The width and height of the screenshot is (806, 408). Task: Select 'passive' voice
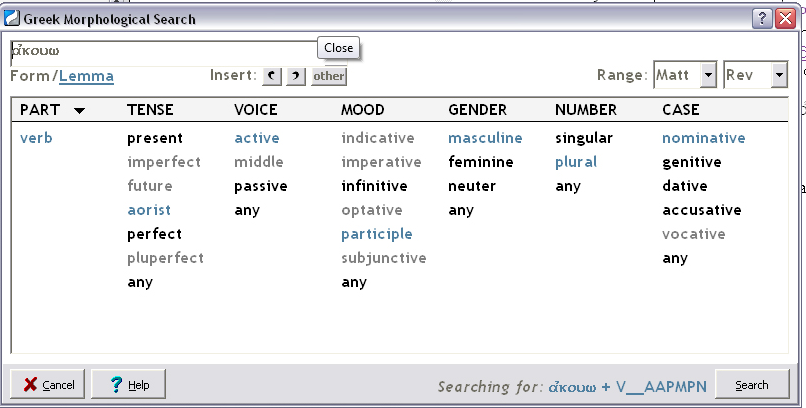tap(261, 187)
